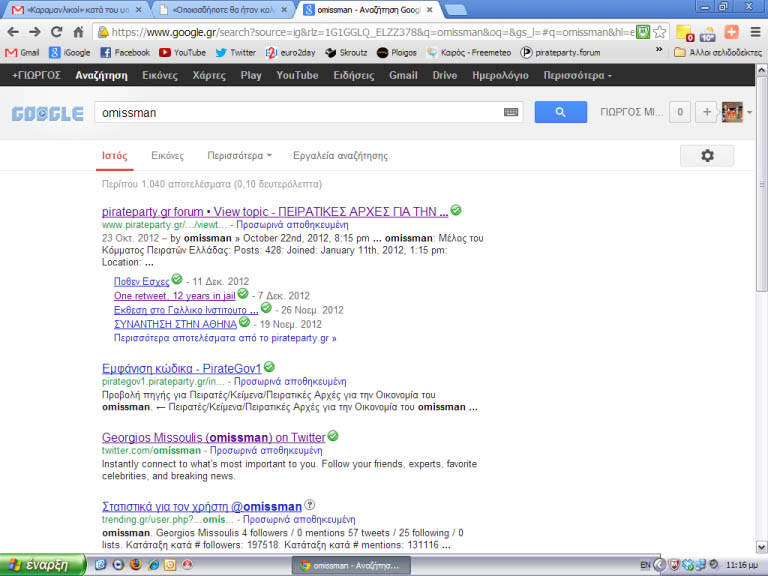Open Ποθεν Εσχες sublink
768x576 pixels.
pyautogui.click(x=142, y=282)
